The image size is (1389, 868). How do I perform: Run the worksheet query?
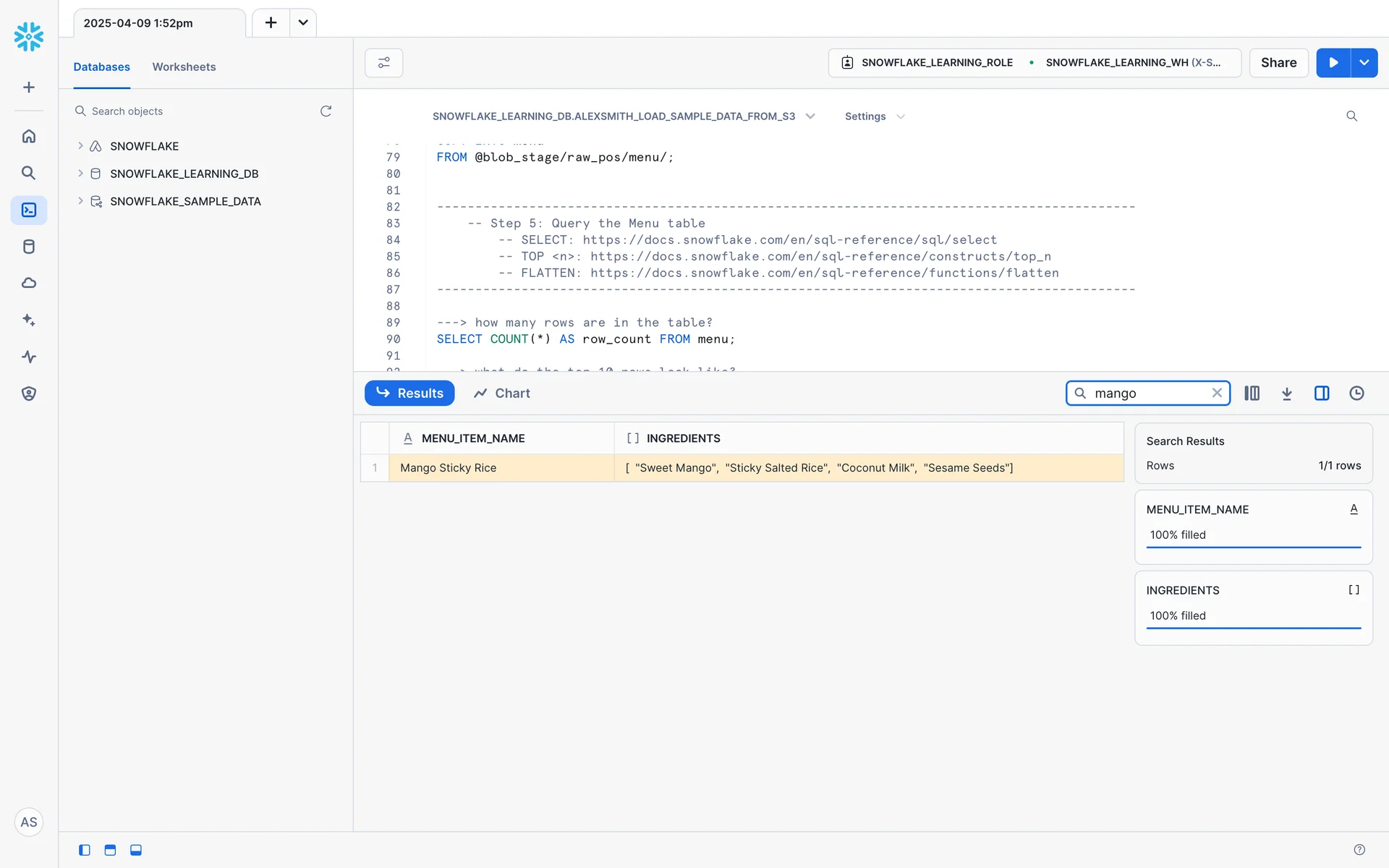[1333, 63]
